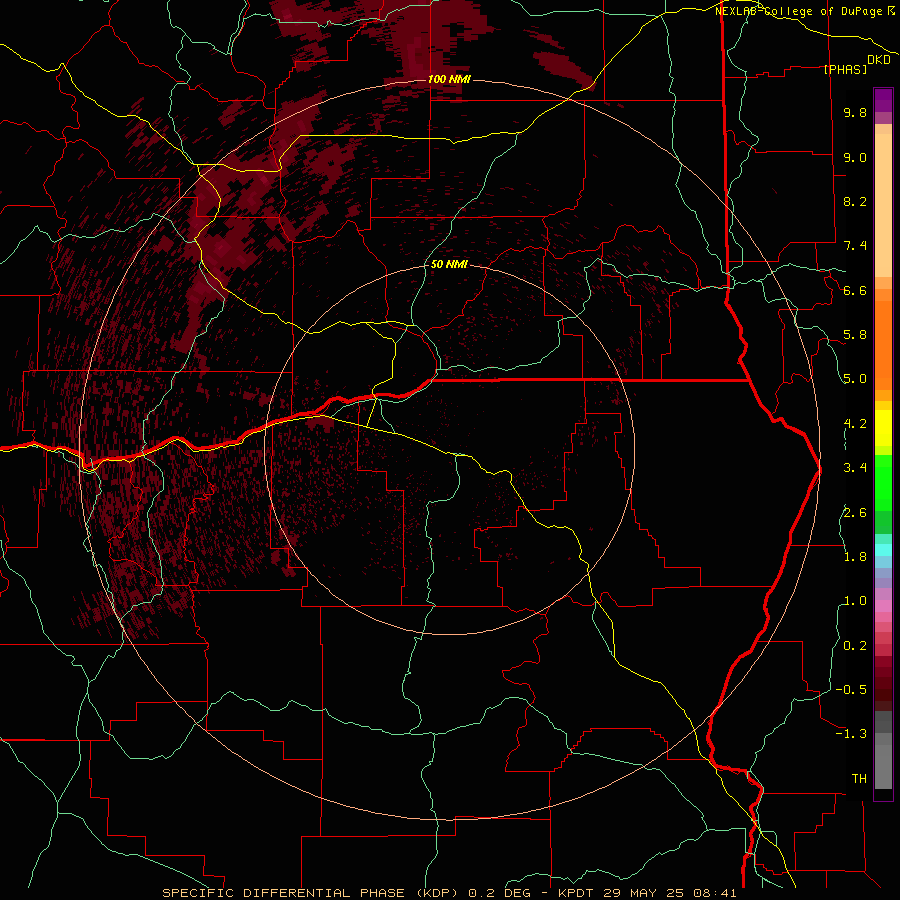Image resolution: width=900 pixels, height=900 pixels.
Task: Click the 9.0 scale label
Action: point(855,157)
